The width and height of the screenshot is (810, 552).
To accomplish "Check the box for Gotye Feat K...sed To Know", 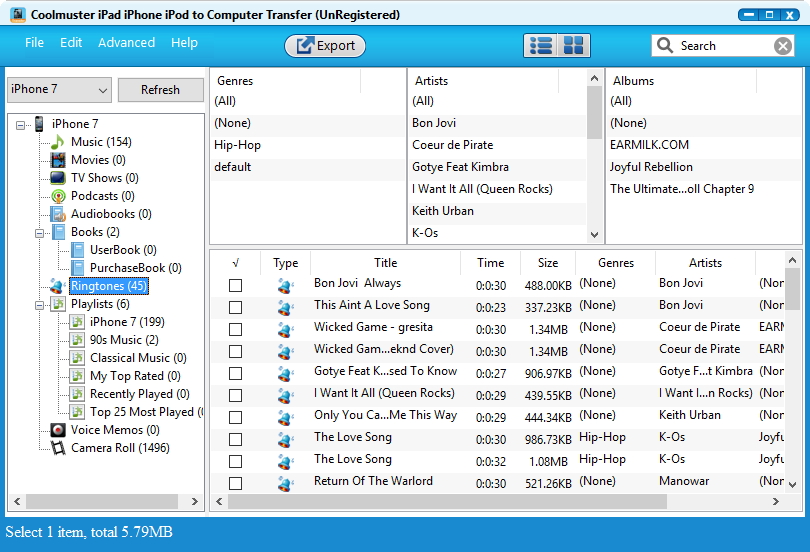I will [236, 373].
